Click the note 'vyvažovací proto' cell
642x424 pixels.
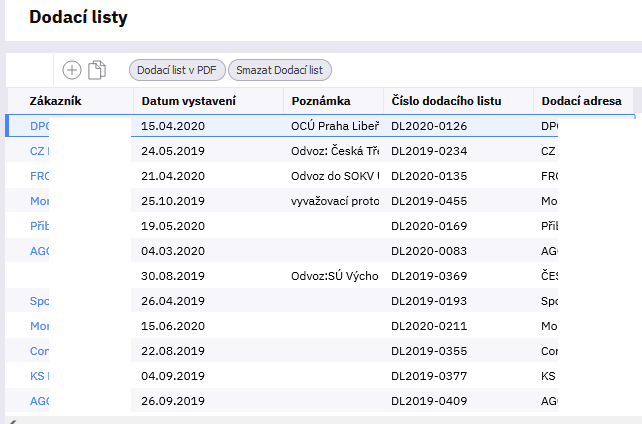[335, 201]
